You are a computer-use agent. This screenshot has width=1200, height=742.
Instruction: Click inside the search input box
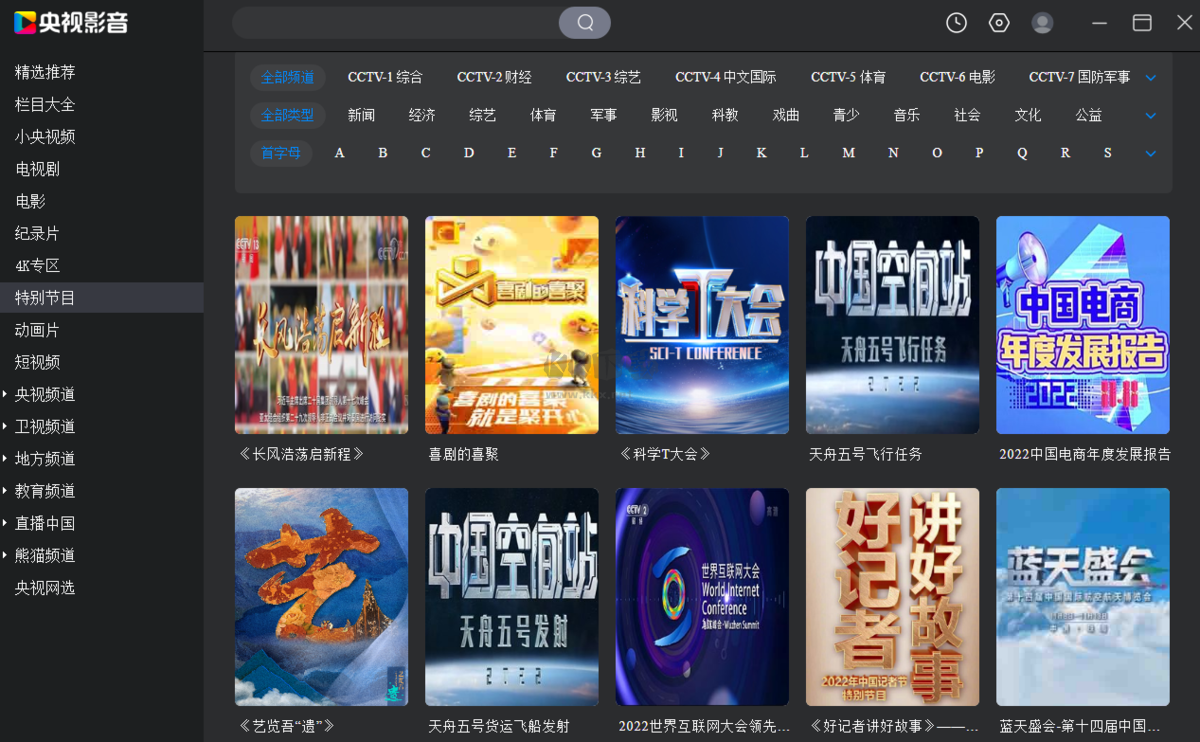point(400,22)
